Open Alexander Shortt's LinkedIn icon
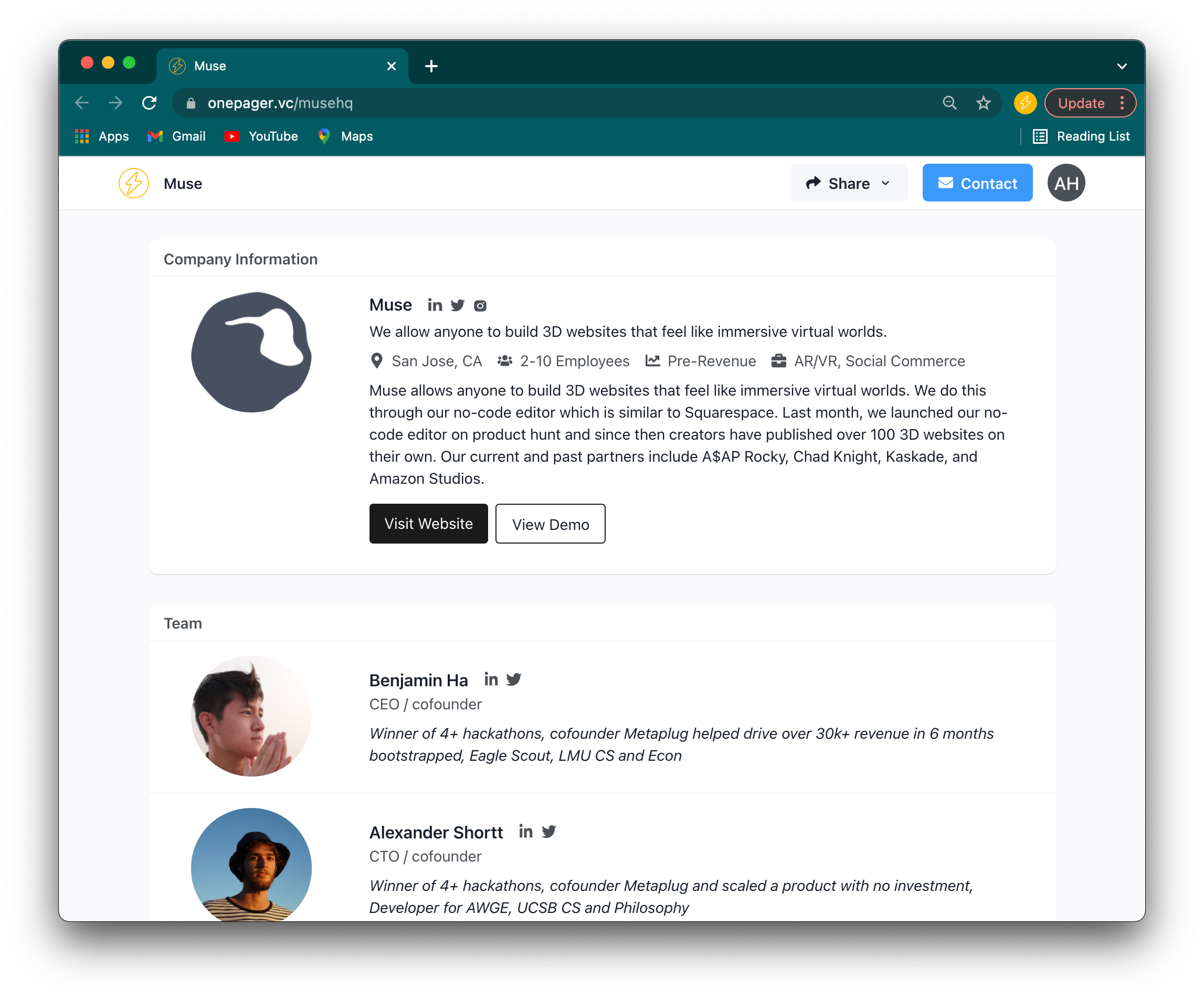Screen dimensions: 1204x999 (x=526, y=832)
